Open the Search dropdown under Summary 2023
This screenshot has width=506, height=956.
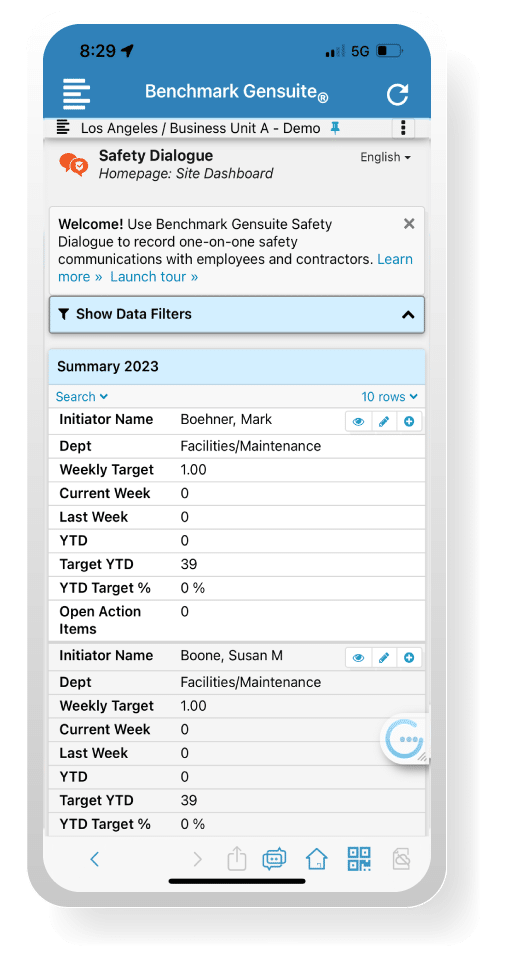[82, 397]
